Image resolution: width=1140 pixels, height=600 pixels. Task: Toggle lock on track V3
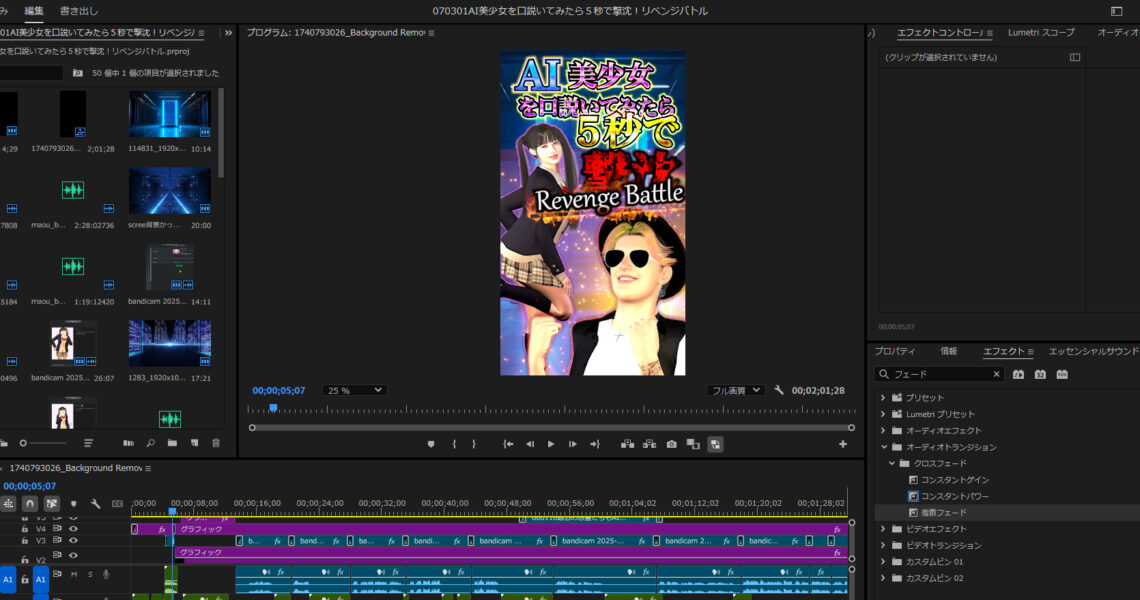pyautogui.click(x=25, y=541)
